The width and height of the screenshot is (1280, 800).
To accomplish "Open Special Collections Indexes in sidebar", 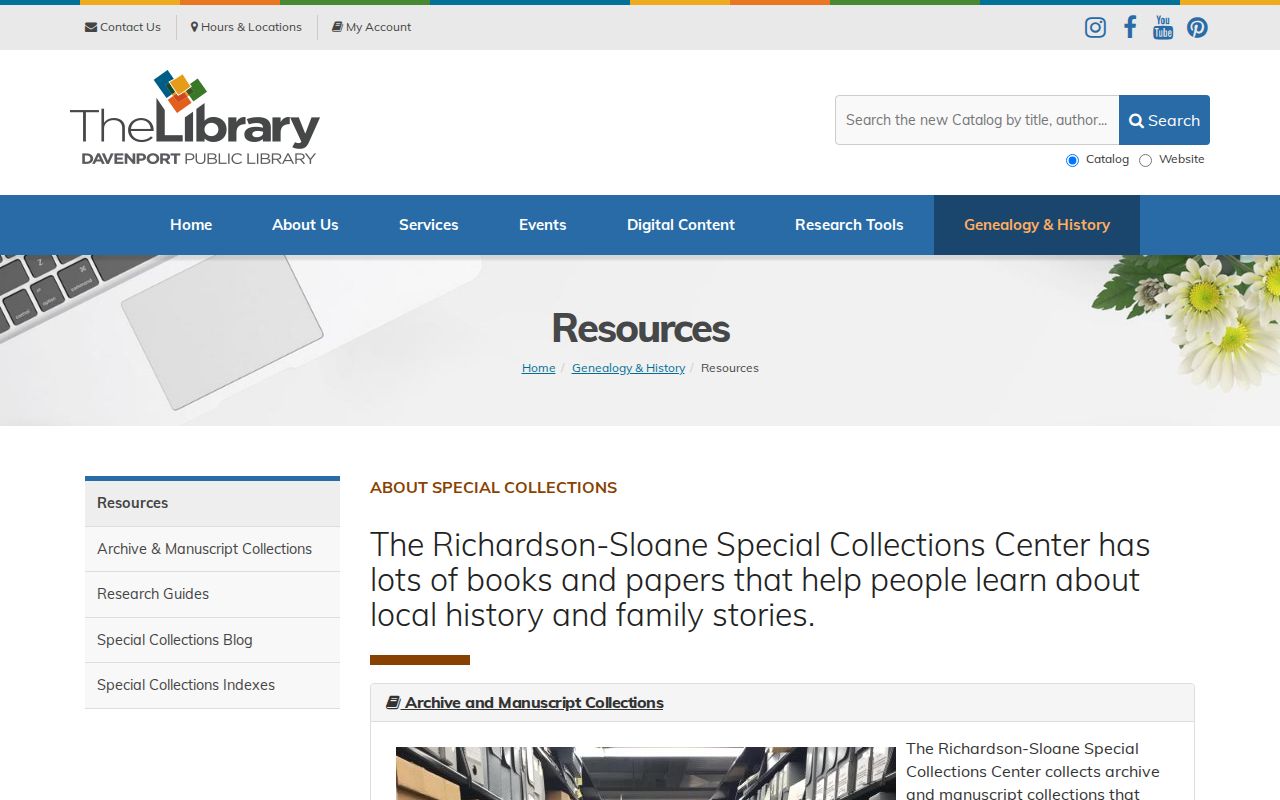I will point(212,685).
